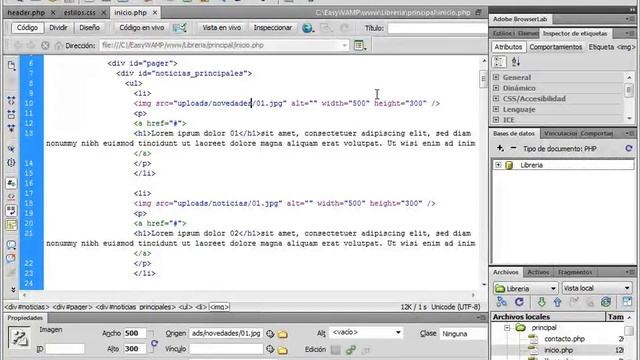Open the Dirección address history dropdown
The width and height of the screenshot is (640, 360).
344,45
